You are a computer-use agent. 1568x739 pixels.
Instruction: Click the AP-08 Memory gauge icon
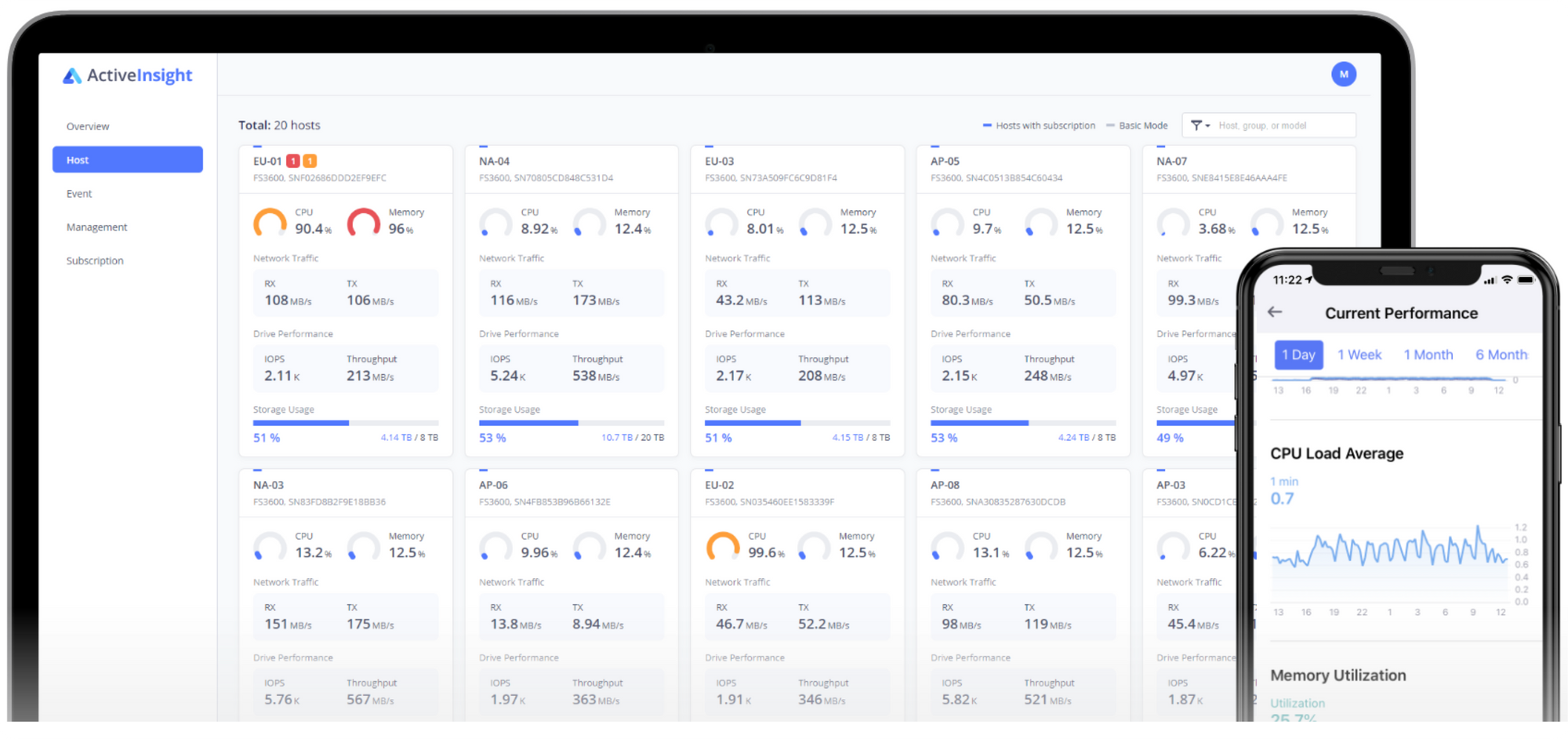(x=1041, y=547)
